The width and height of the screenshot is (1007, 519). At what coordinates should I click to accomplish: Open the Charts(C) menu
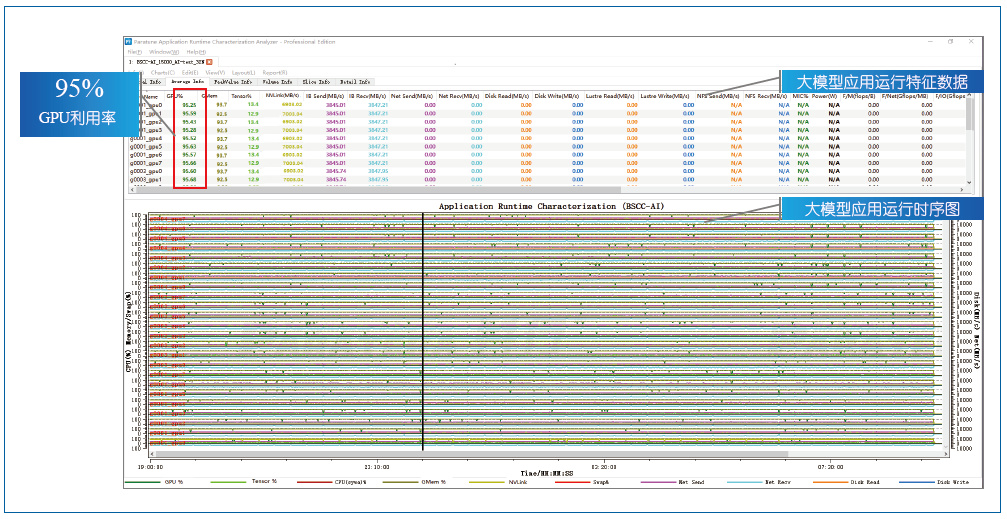[x=162, y=73]
